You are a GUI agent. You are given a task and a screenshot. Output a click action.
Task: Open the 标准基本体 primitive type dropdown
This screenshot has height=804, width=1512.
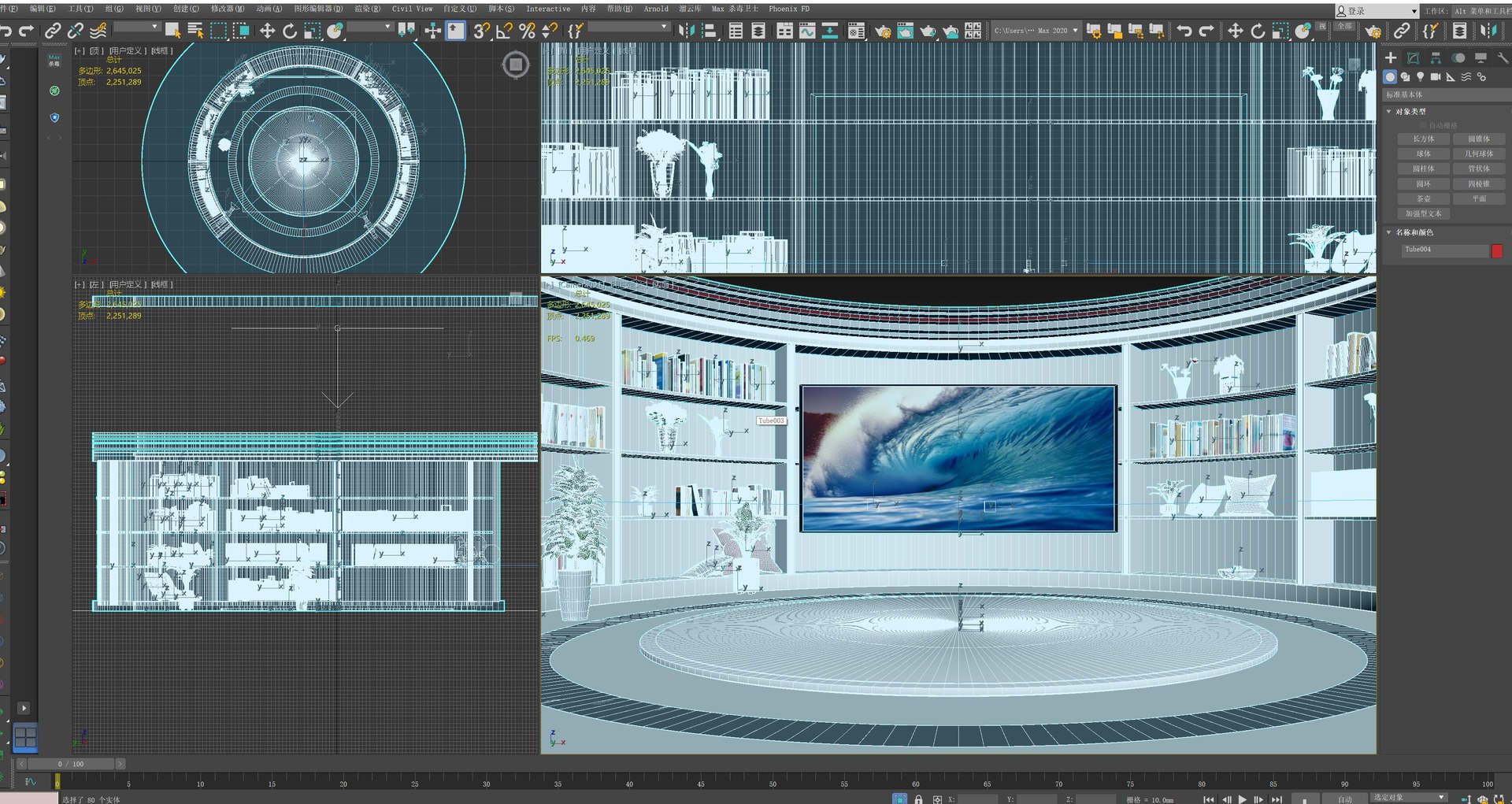point(1447,94)
